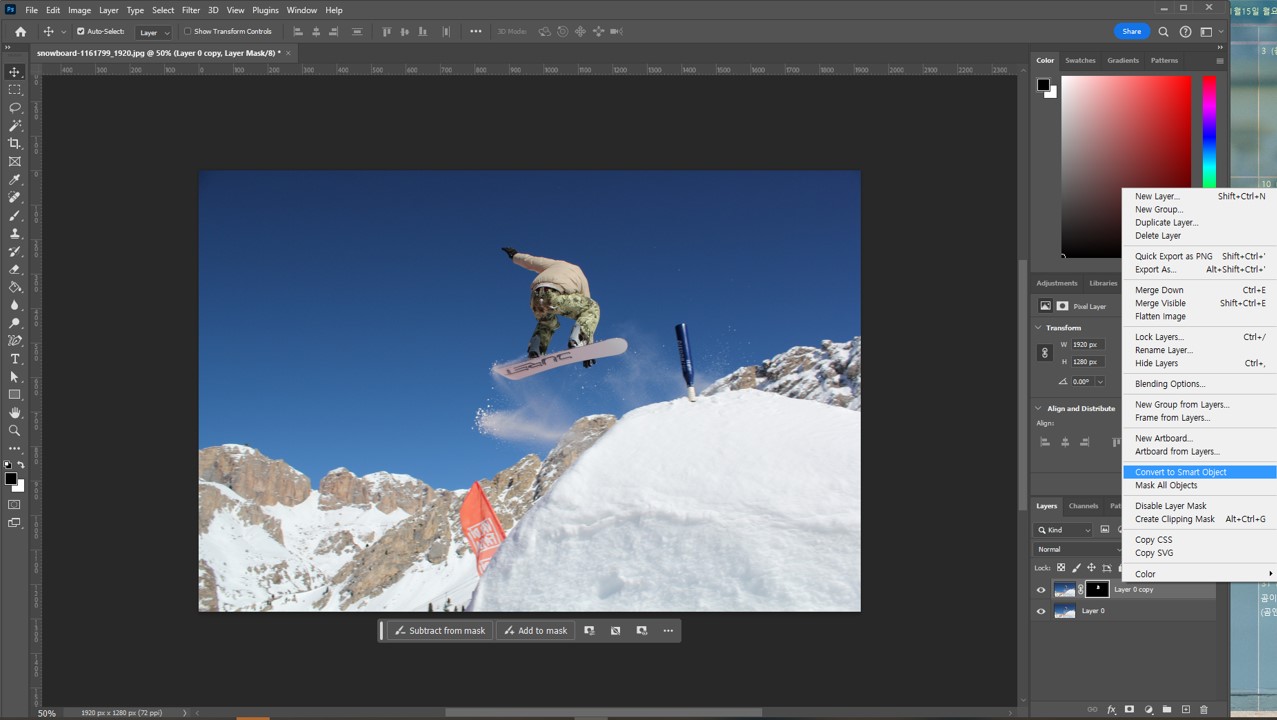This screenshot has width=1277, height=720.
Task: Select the Horizontal Type tool
Action: [14, 359]
